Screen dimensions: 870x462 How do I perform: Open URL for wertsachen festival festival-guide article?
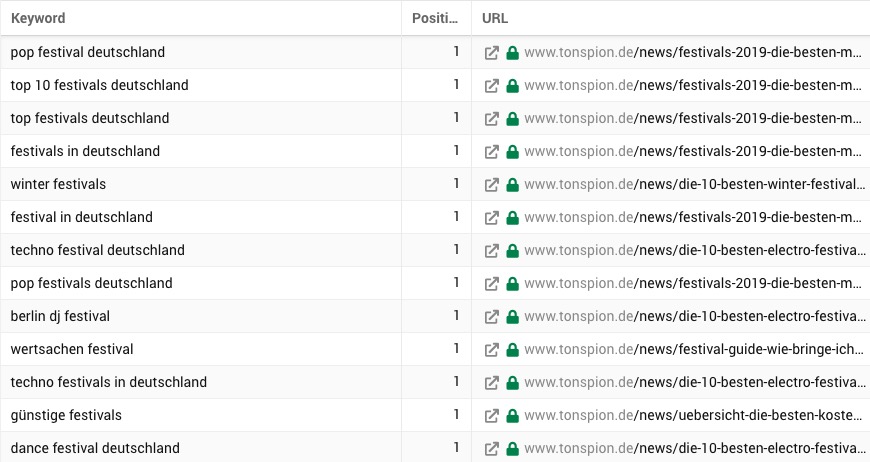pos(694,349)
